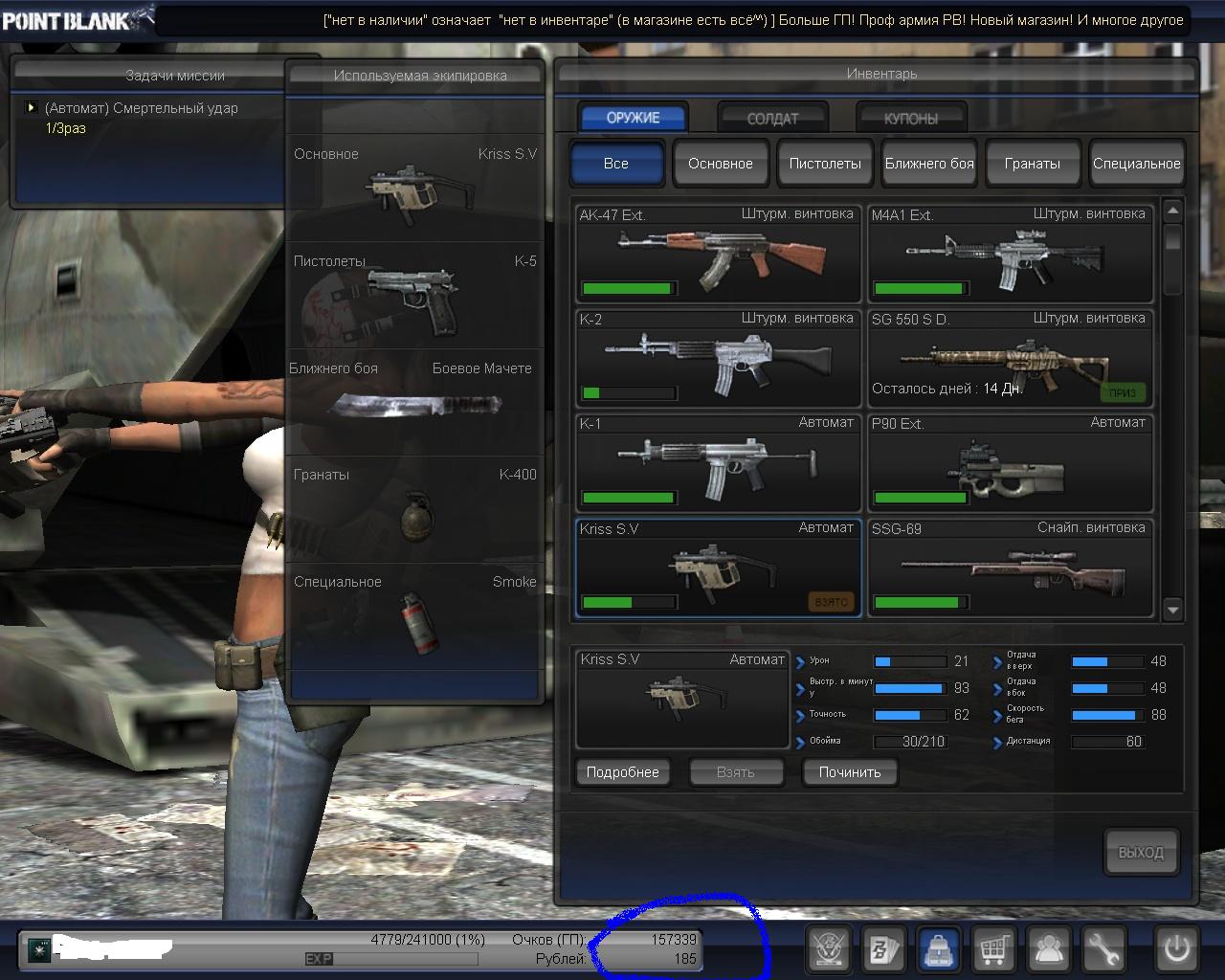Switch to the КУПОНЫ tab

tap(911, 119)
